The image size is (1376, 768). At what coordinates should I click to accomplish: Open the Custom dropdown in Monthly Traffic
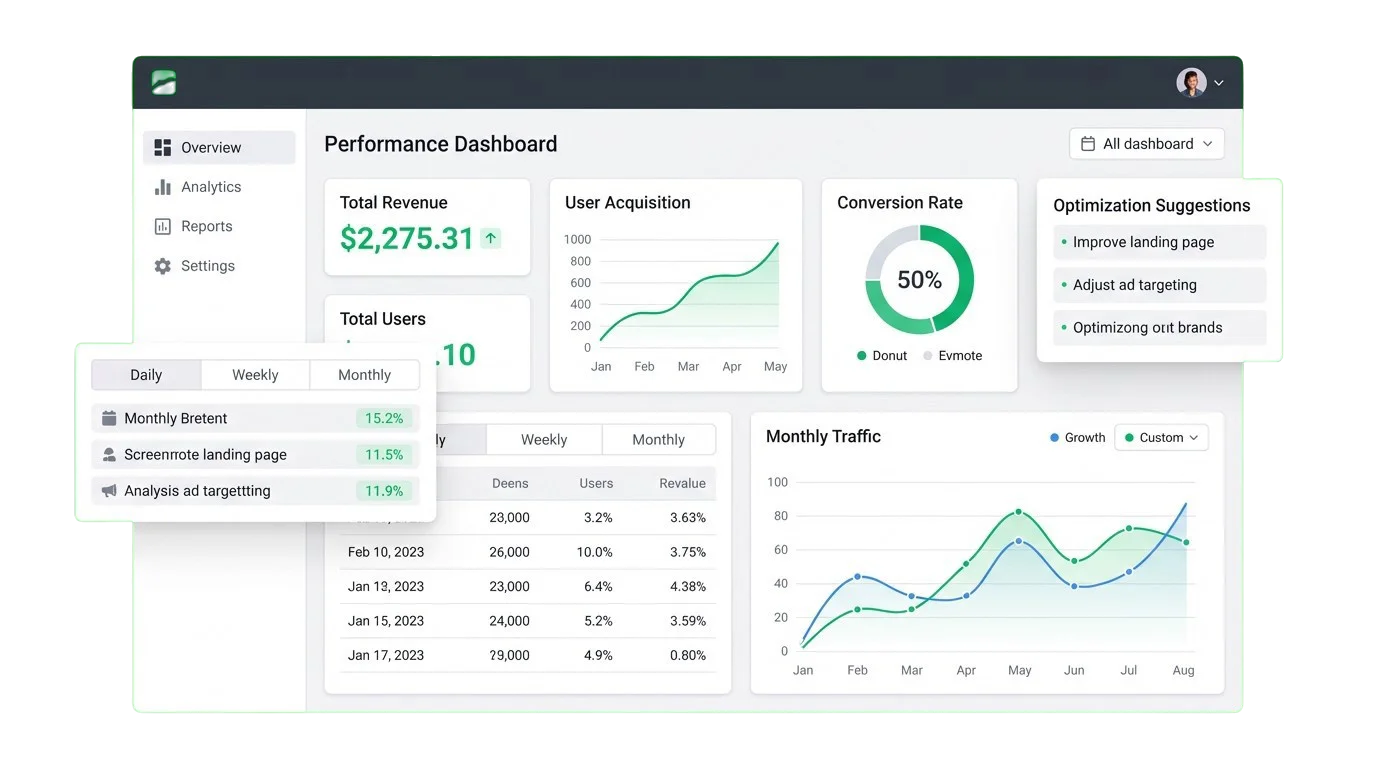(1161, 438)
